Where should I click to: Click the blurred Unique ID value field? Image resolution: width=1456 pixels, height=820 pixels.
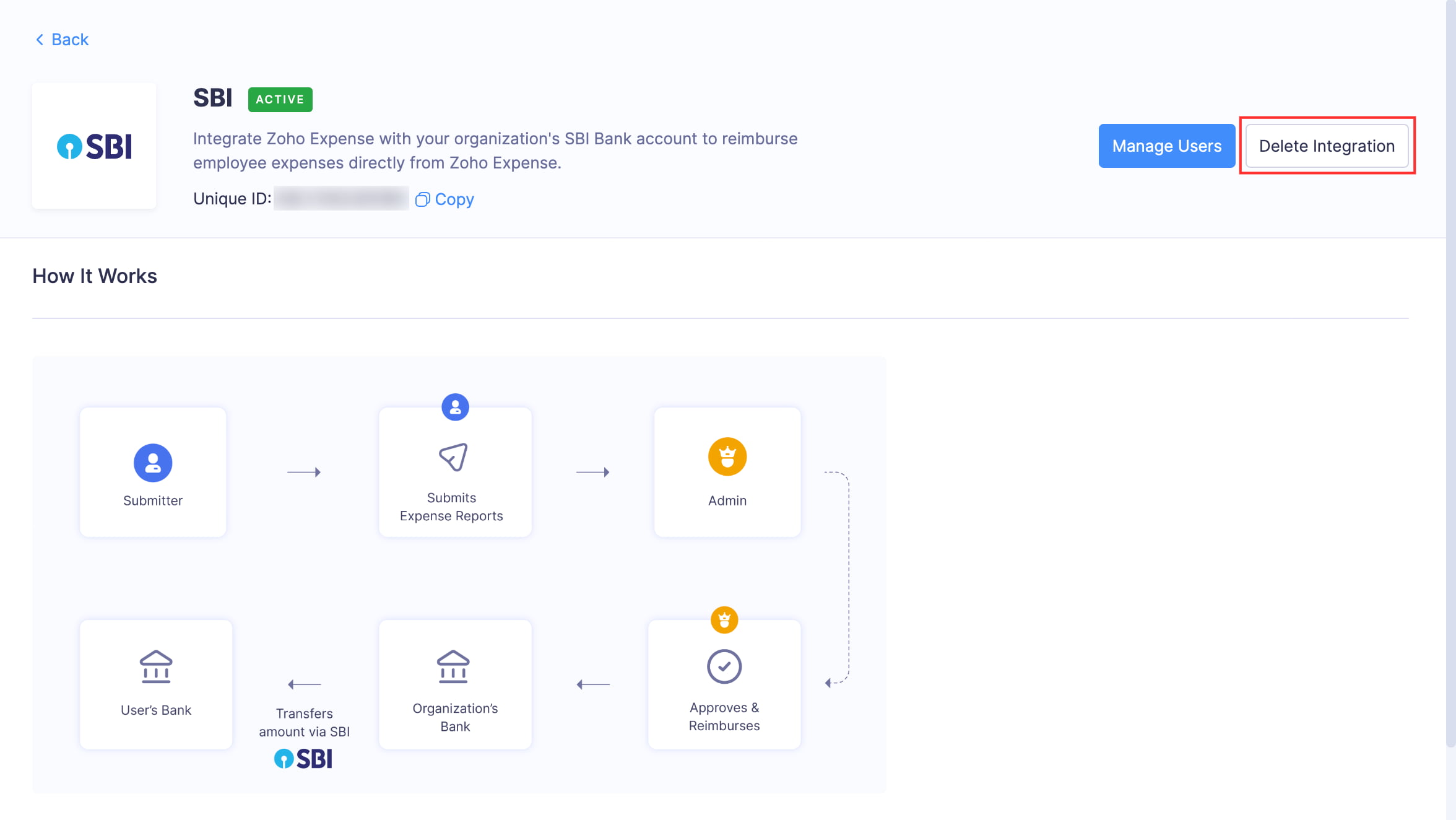click(341, 198)
